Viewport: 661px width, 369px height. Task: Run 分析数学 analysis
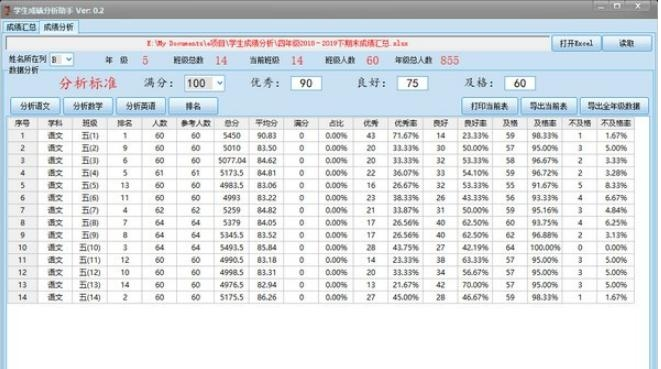coord(88,106)
